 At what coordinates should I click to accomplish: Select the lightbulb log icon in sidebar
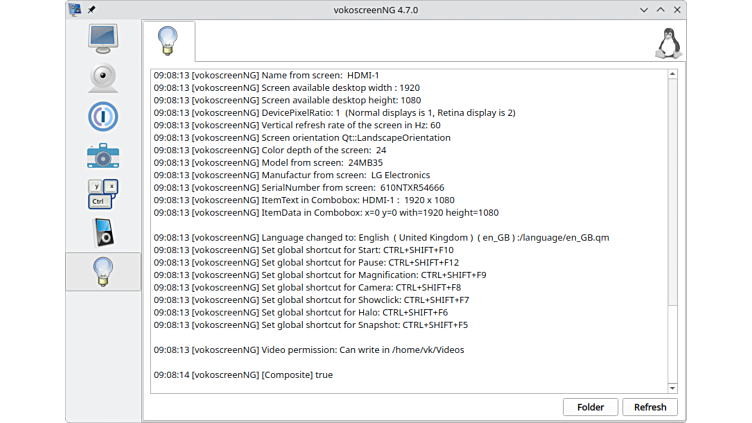(103, 271)
